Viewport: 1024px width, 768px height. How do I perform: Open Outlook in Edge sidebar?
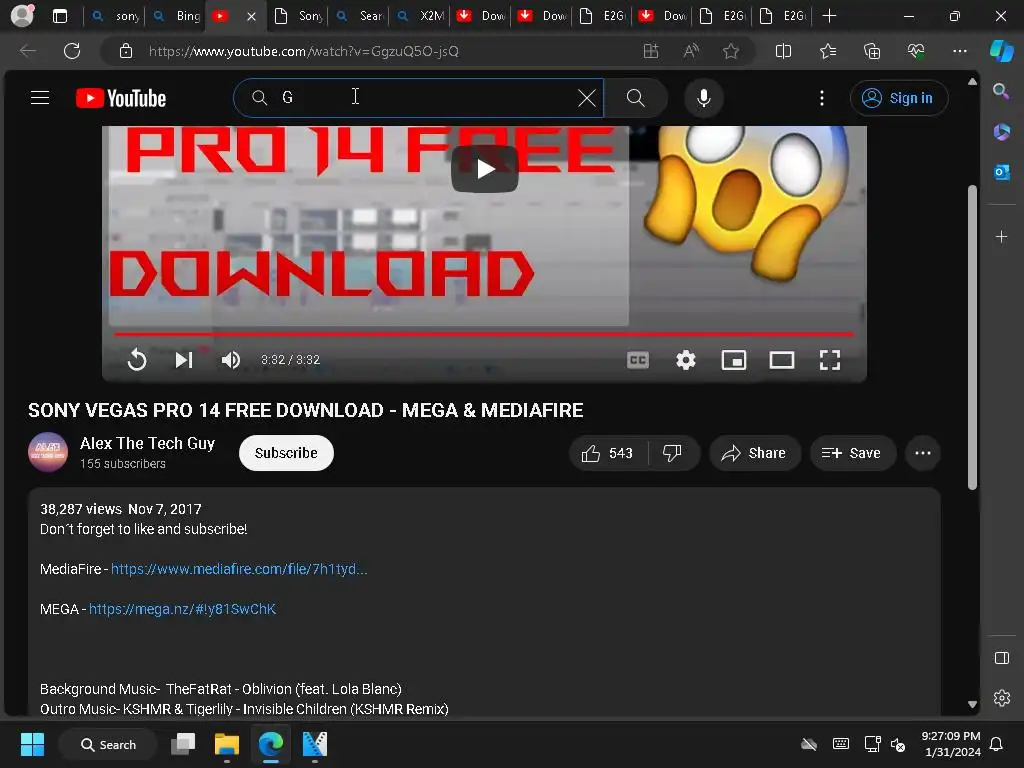click(x=1001, y=172)
